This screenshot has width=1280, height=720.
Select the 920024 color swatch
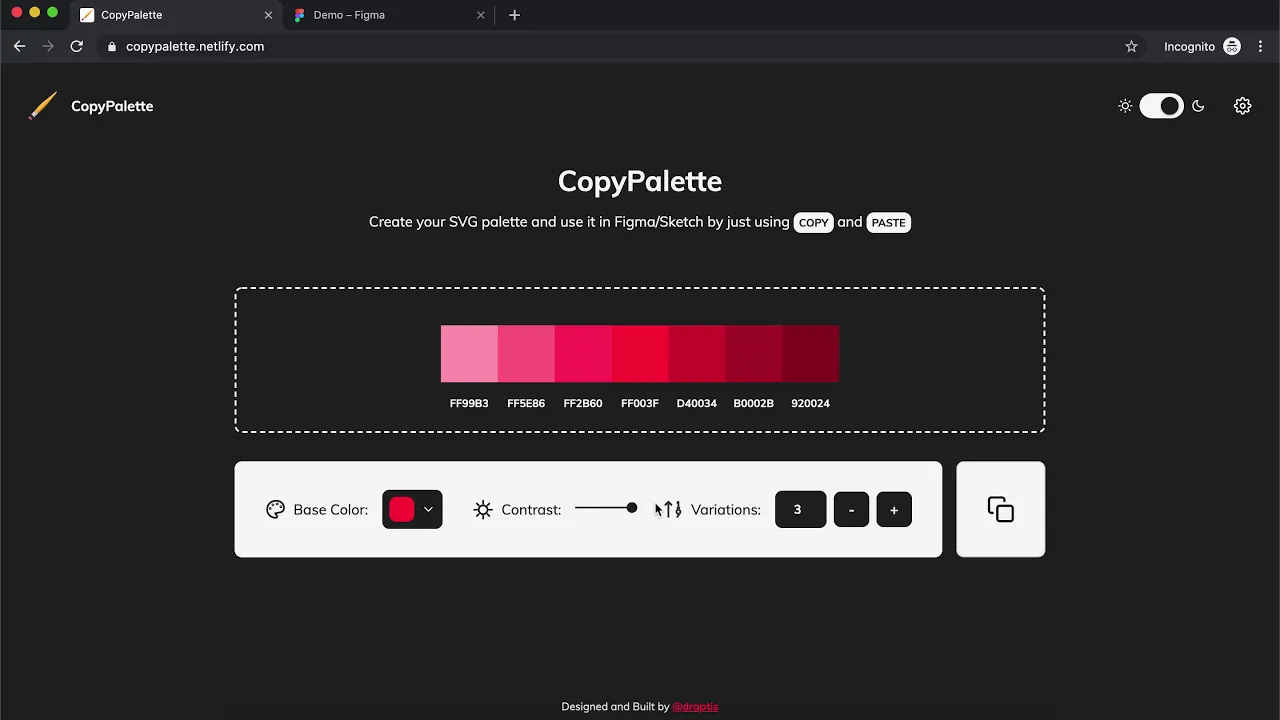point(811,354)
